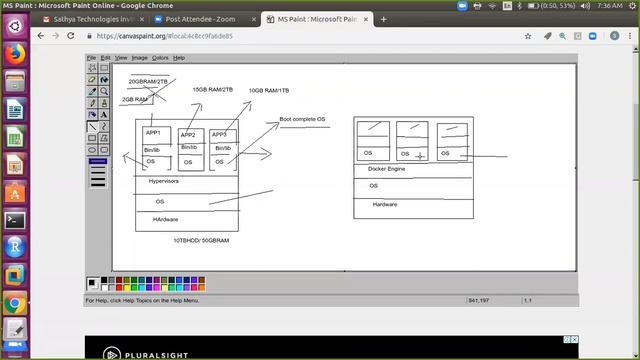Go forward in Chrome history
Screen dimensions: 640x360
coord(56,36)
